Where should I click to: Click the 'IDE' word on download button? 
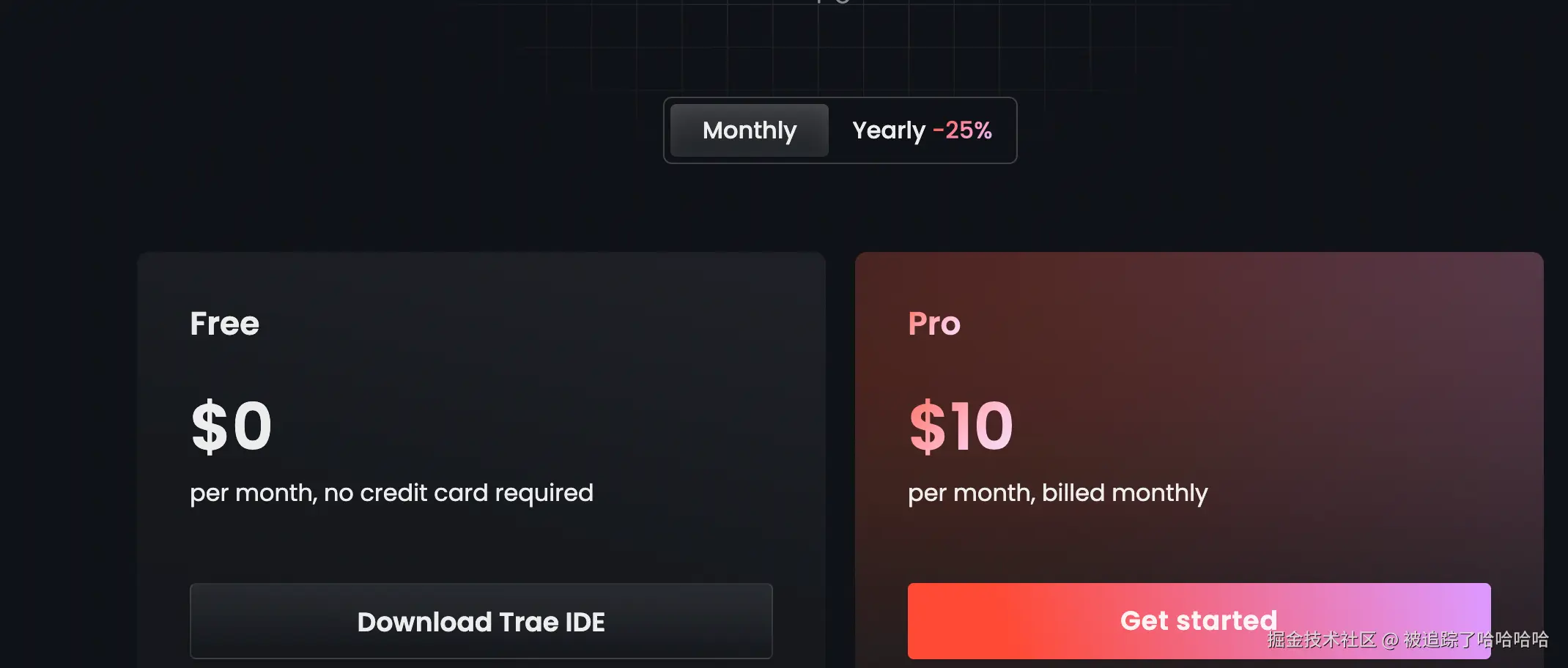(x=585, y=622)
